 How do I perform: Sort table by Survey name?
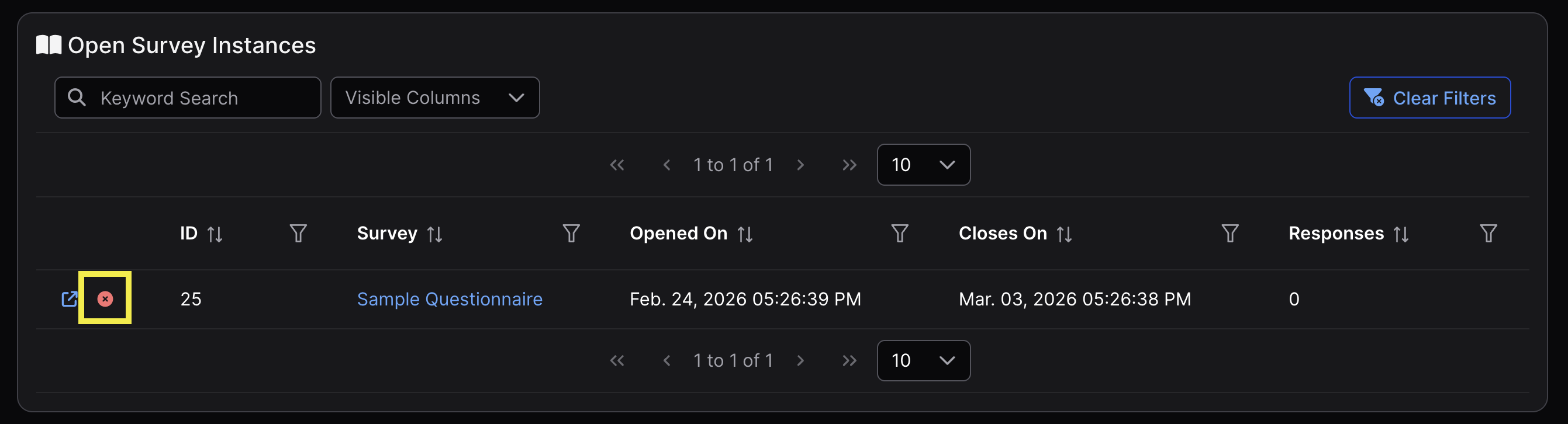[434, 234]
